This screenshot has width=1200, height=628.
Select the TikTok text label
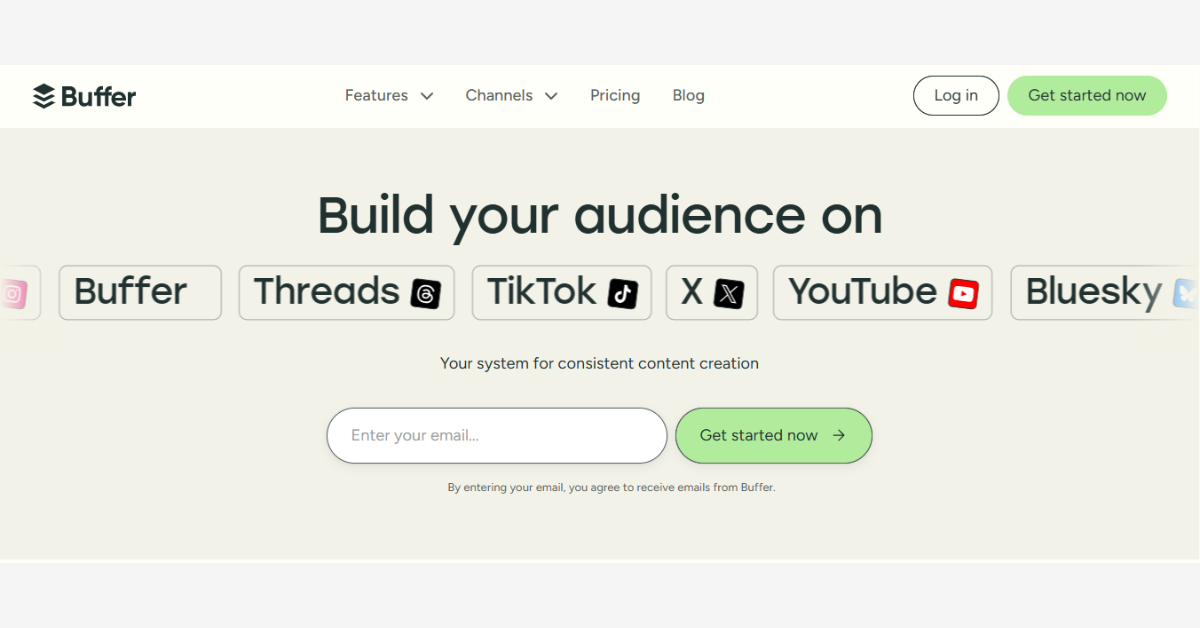pos(542,292)
